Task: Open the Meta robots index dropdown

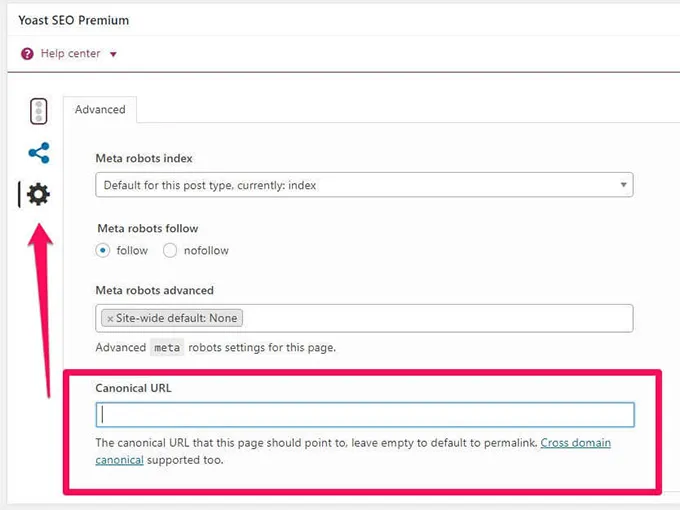Action: point(364,185)
